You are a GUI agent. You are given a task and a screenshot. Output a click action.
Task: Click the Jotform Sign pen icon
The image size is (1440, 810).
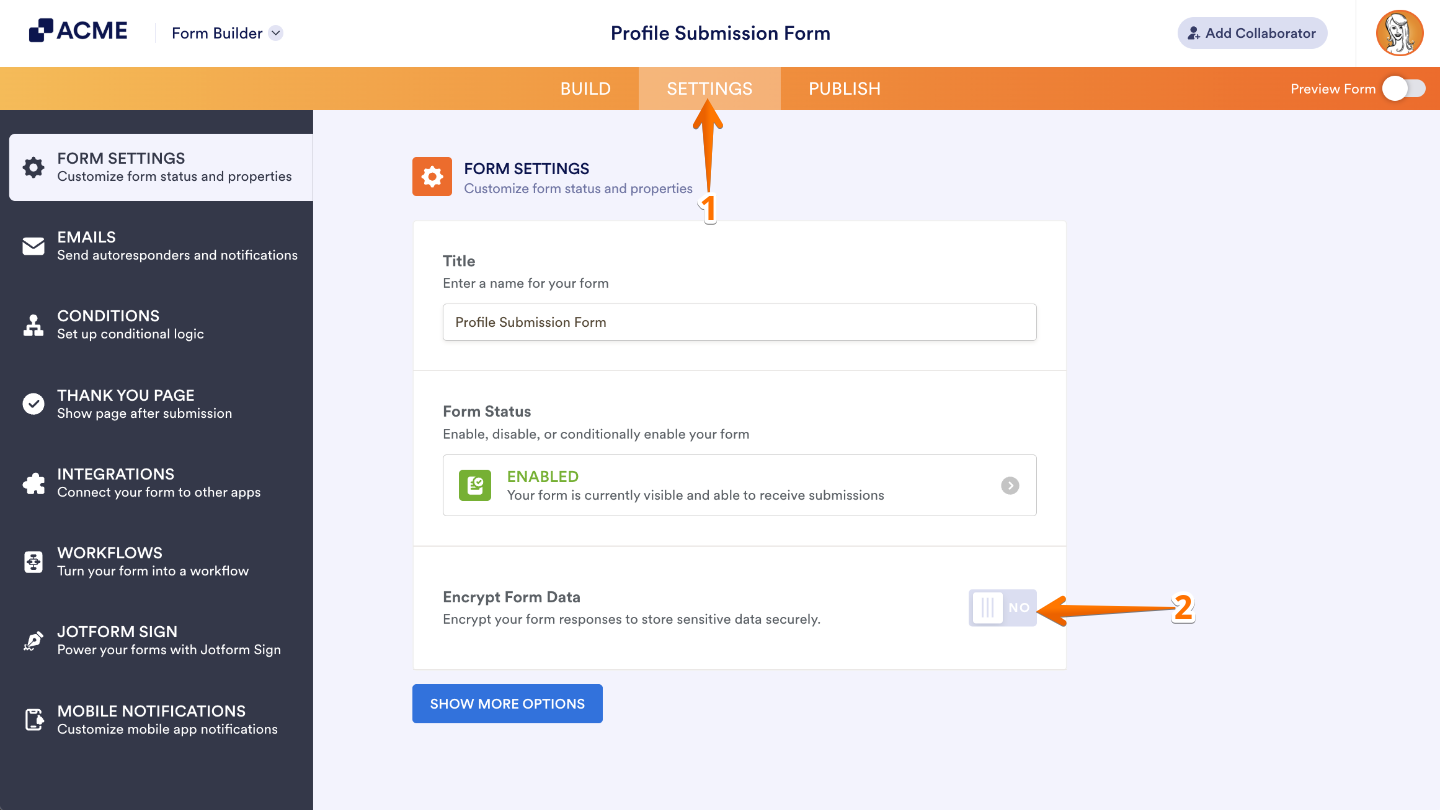[34, 640]
